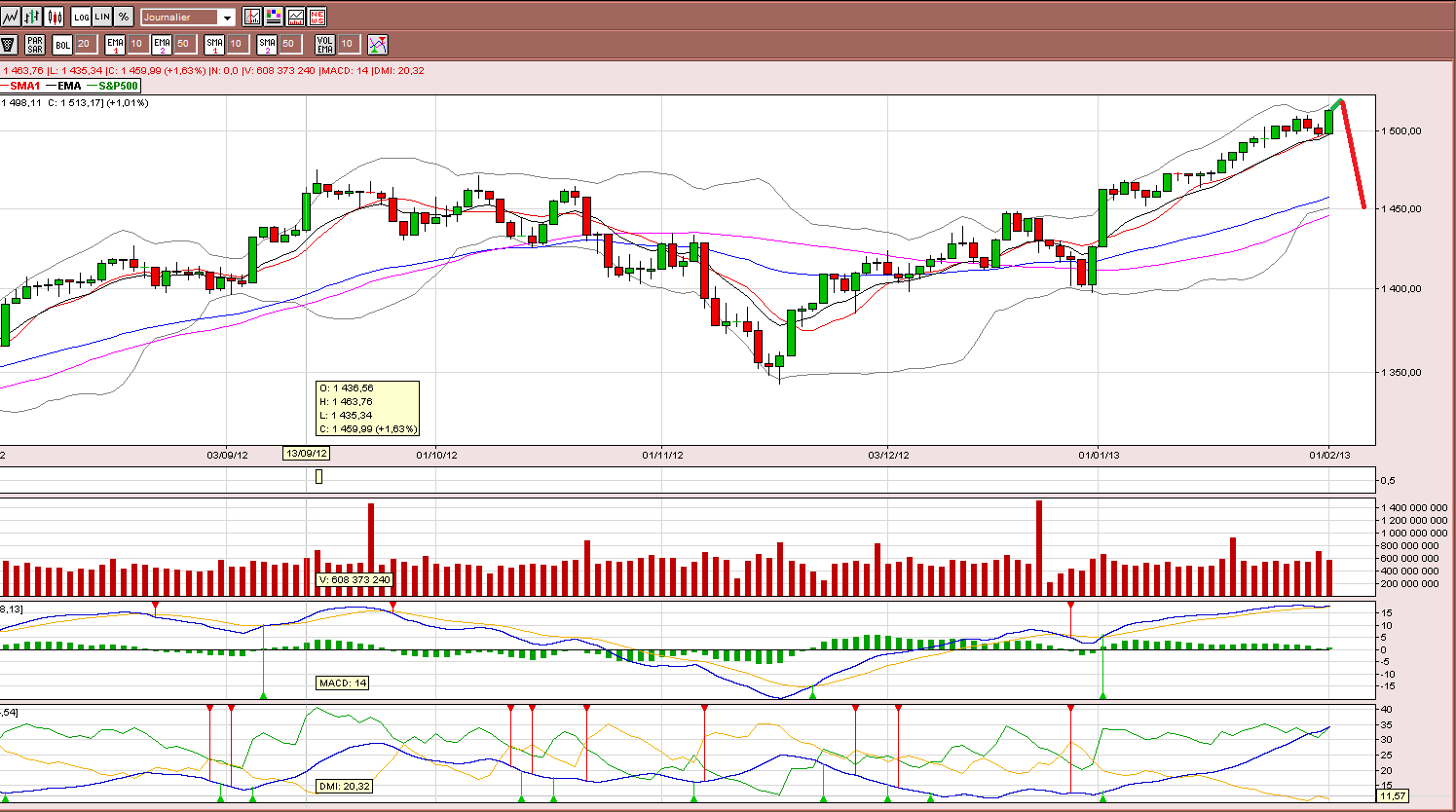Click the 13/09/12 date marker on axis
The image size is (1456, 812).
306,454
